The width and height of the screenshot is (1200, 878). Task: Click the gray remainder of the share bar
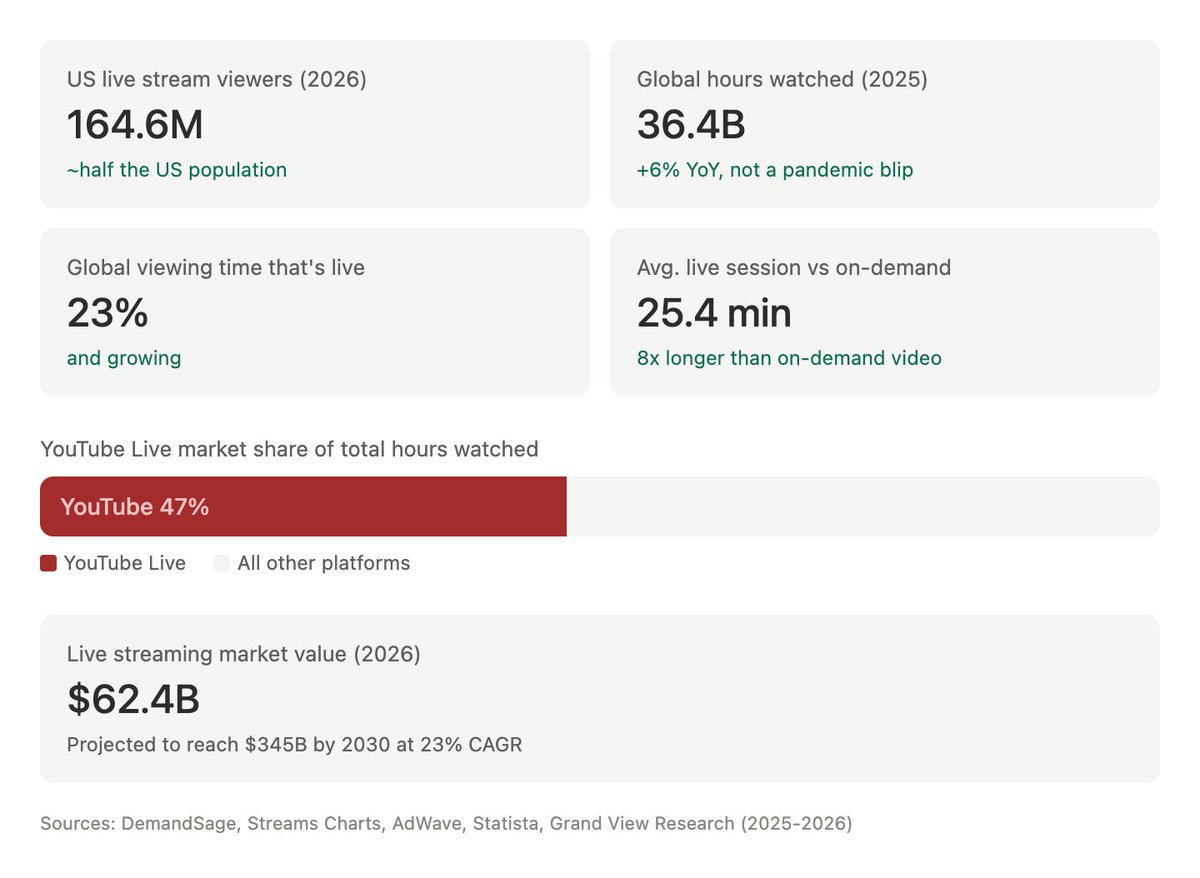click(863, 506)
